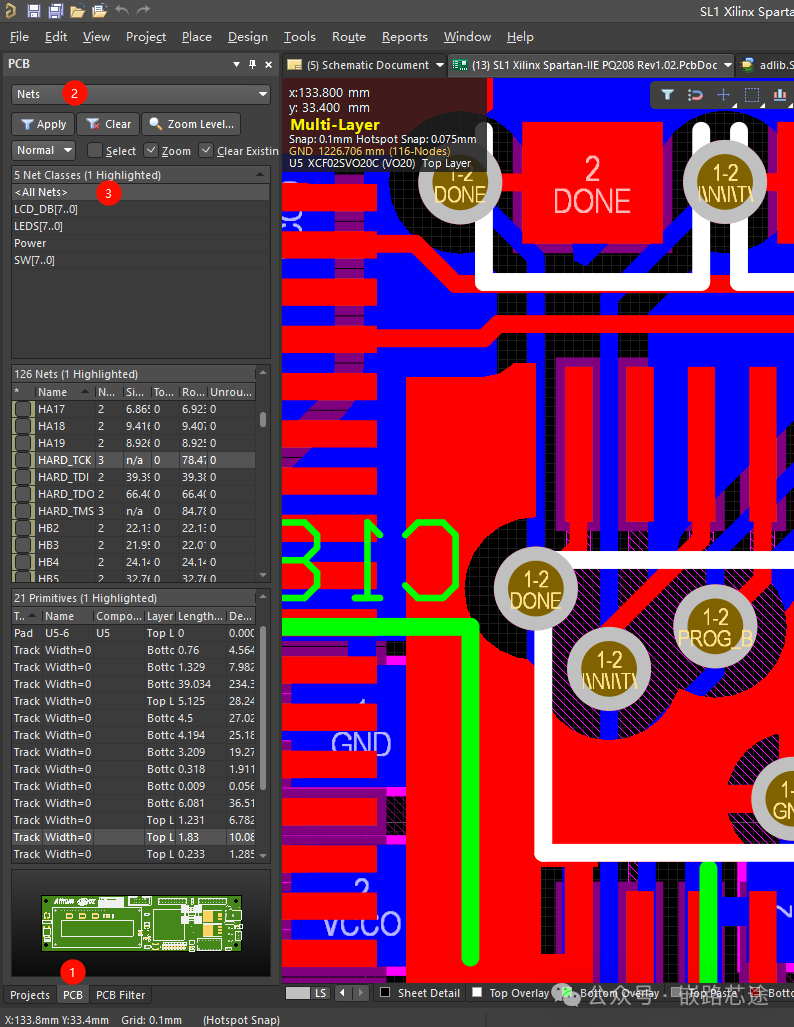Open the Reports menu
The height and width of the screenshot is (1027, 794).
(x=404, y=37)
